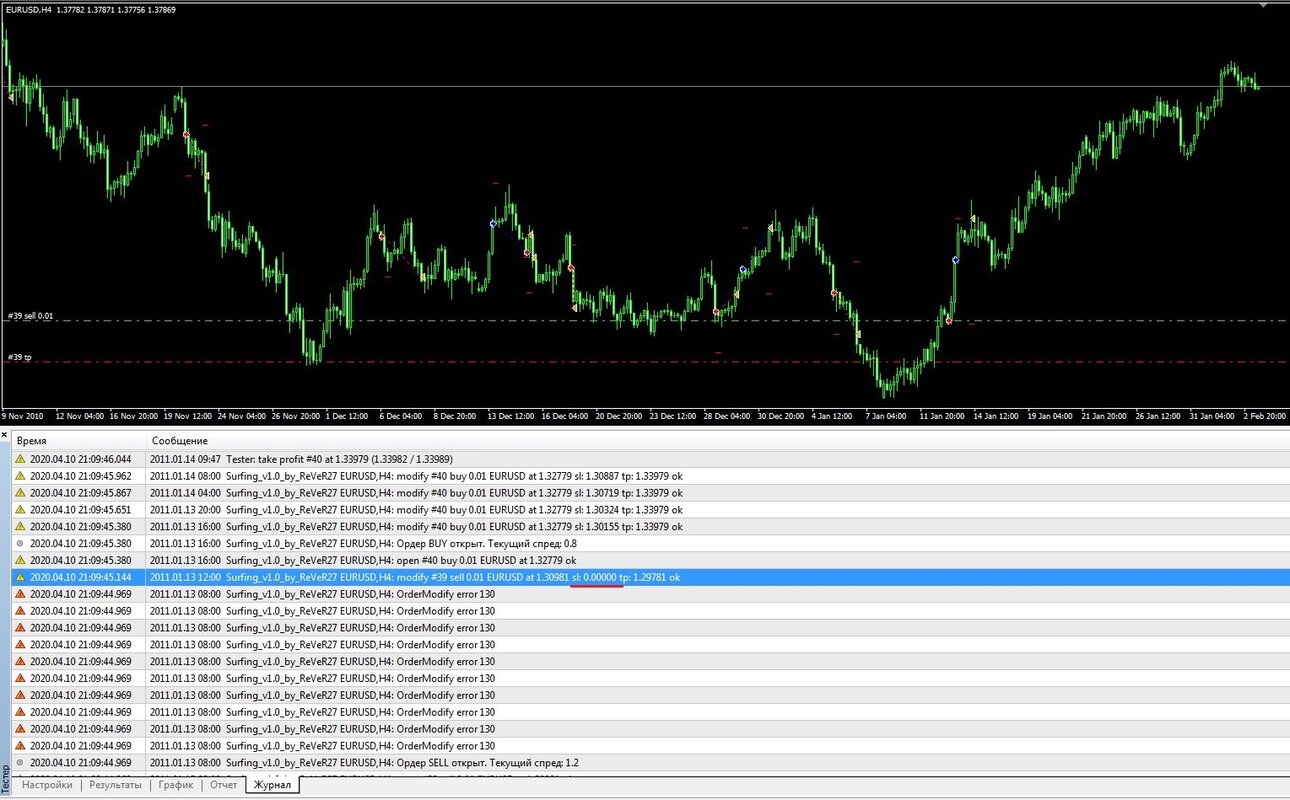The height and width of the screenshot is (800, 1290).
Task: Click the vertical Тестер panel label
Action: pyautogui.click(x=5, y=778)
